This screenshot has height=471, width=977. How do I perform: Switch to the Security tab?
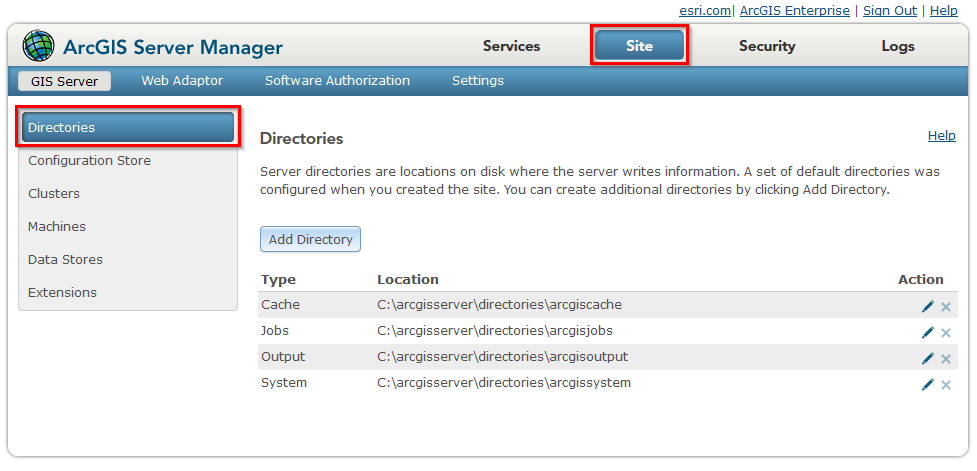767,46
